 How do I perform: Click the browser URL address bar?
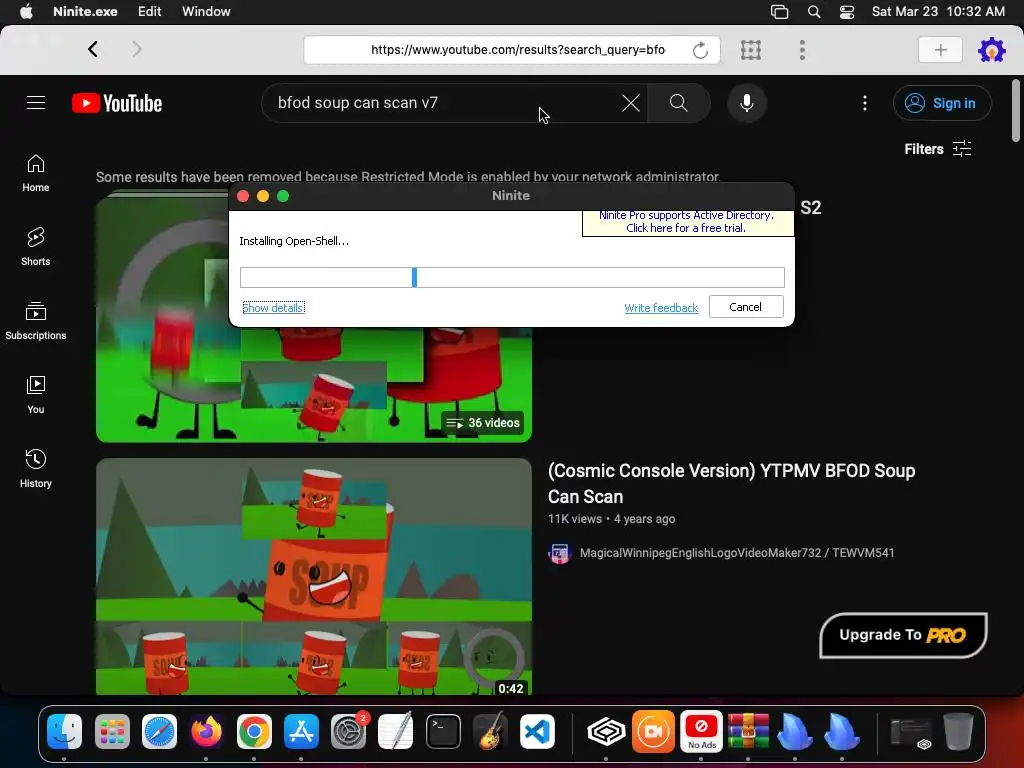click(512, 50)
